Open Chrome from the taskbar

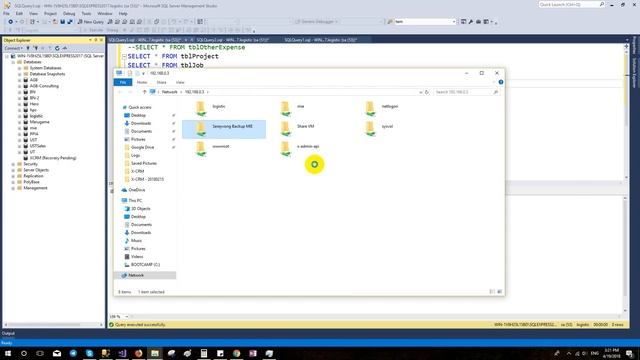pos(236,353)
